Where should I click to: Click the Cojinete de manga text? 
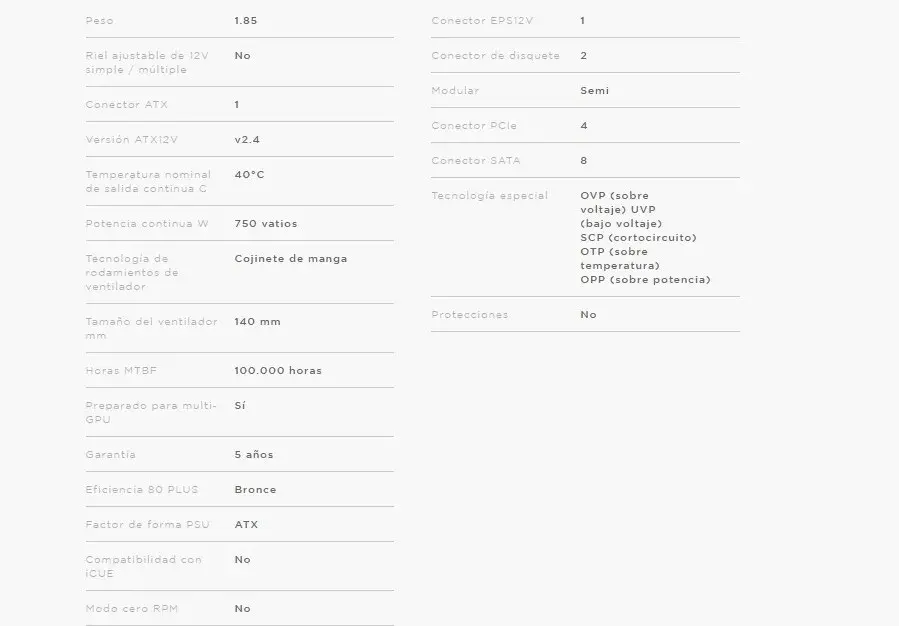[290, 258]
